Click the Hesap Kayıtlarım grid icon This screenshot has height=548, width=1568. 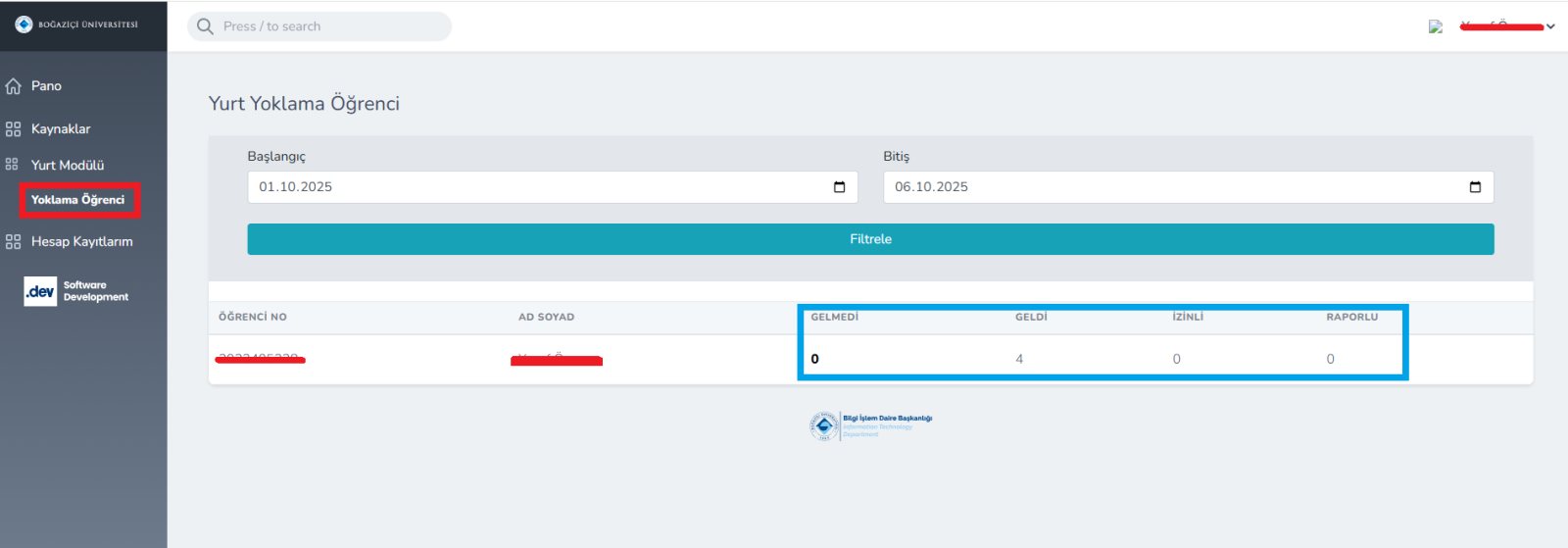(14, 242)
